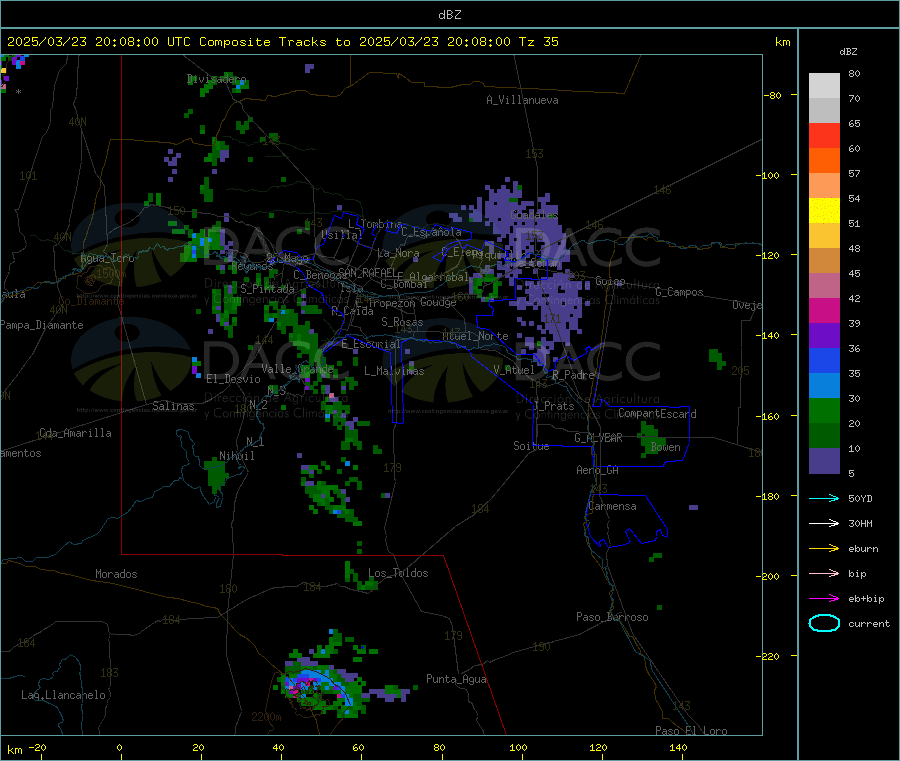
Task: Click the Punta_Agua map label
Action: click(456, 679)
